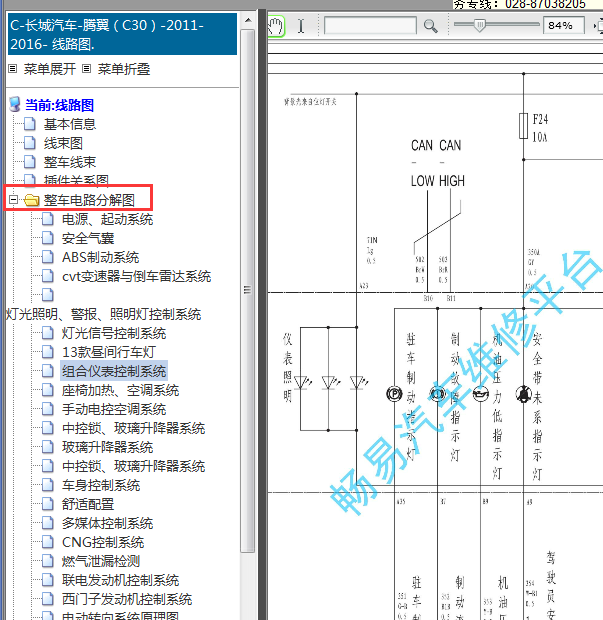Screen dimensions: 603x620
Task: Click page icon beside 舒适配置
Action: tap(48, 504)
